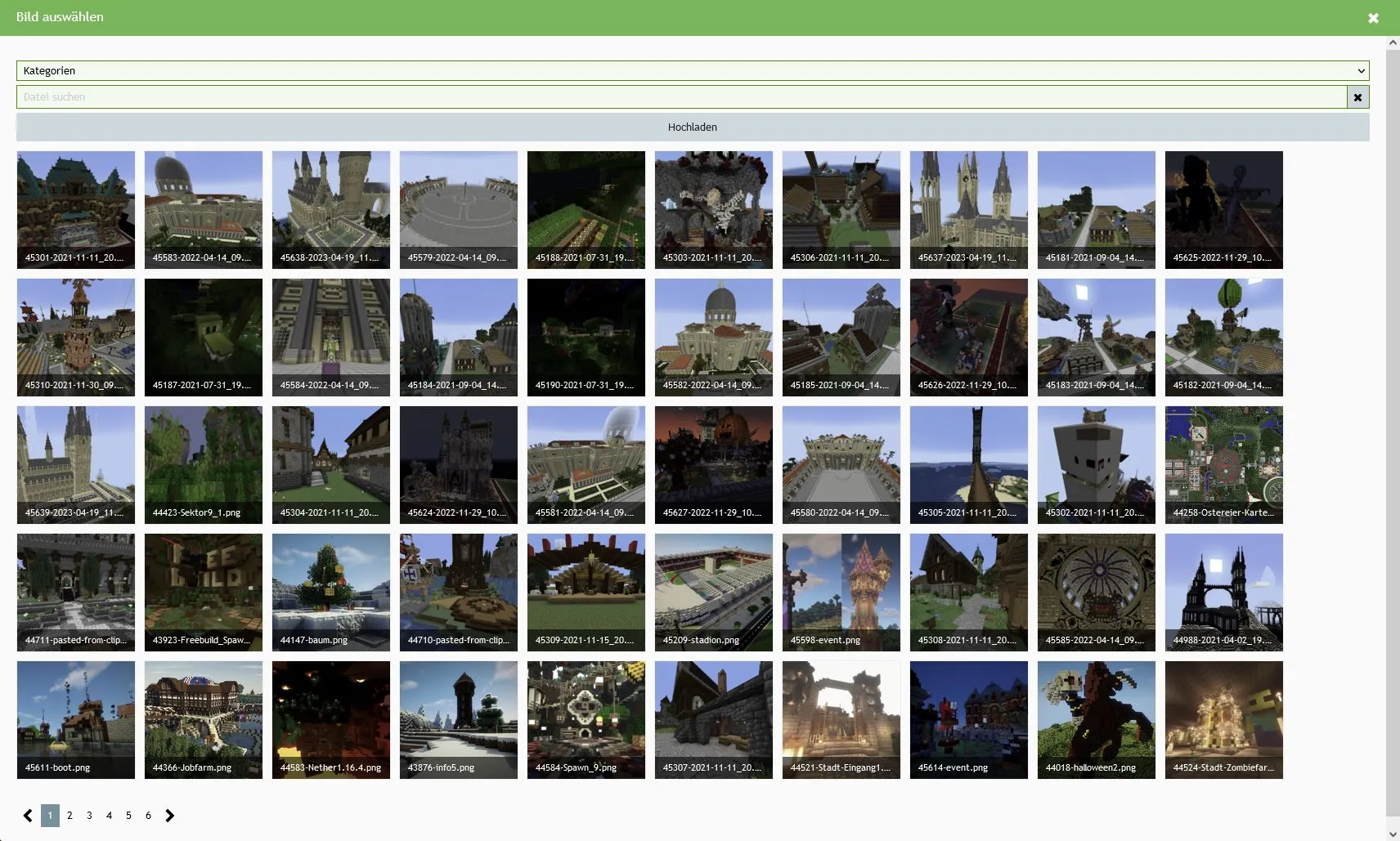Close the Bild auswählen dialog

[x=1373, y=18]
